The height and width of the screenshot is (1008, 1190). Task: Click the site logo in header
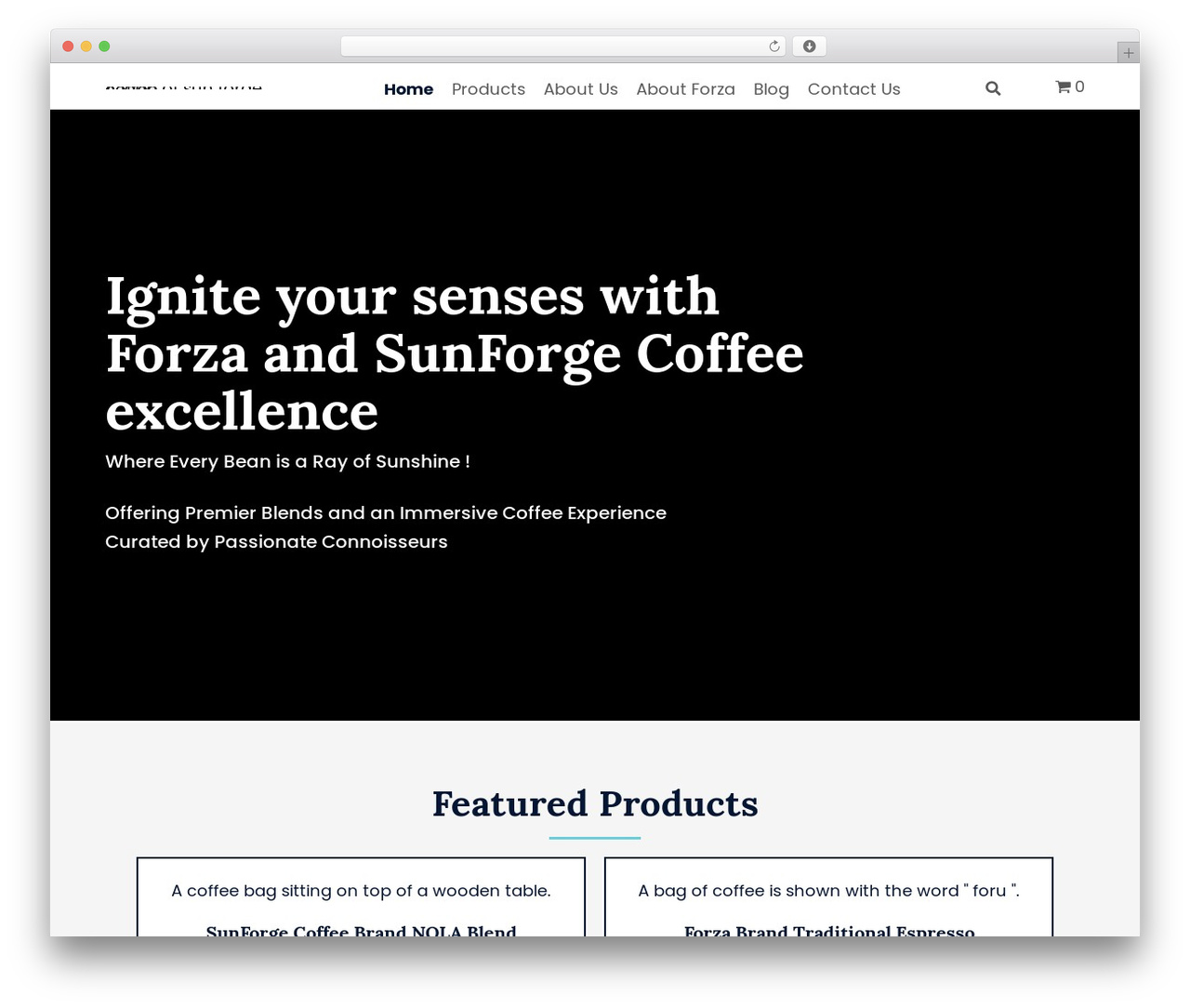(x=184, y=86)
